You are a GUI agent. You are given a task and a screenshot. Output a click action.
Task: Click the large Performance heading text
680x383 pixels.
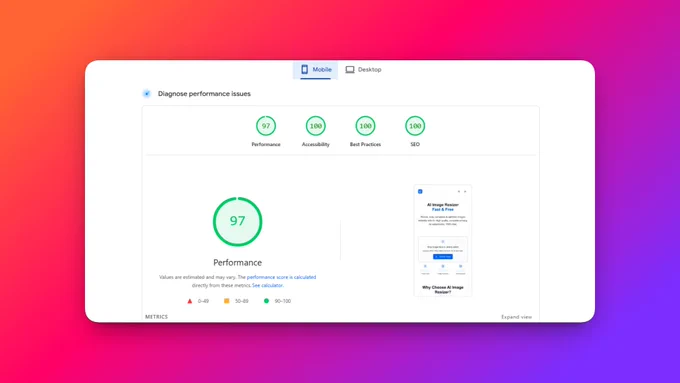(238, 262)
